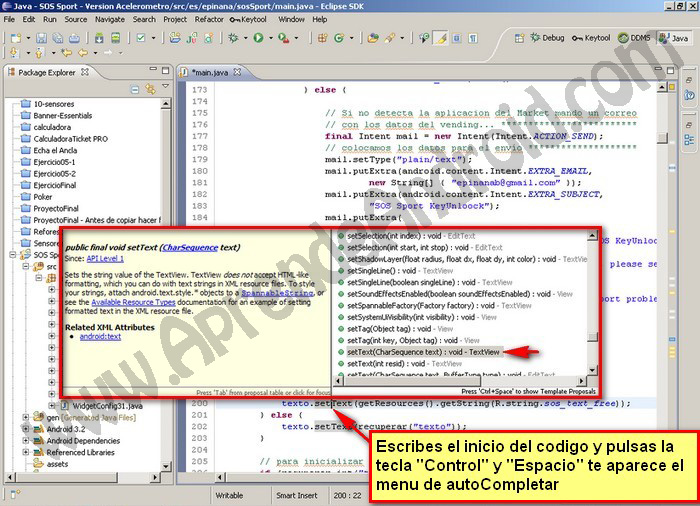
Task: Click the Open Perspective icon
Action: (x=519, y=38)
